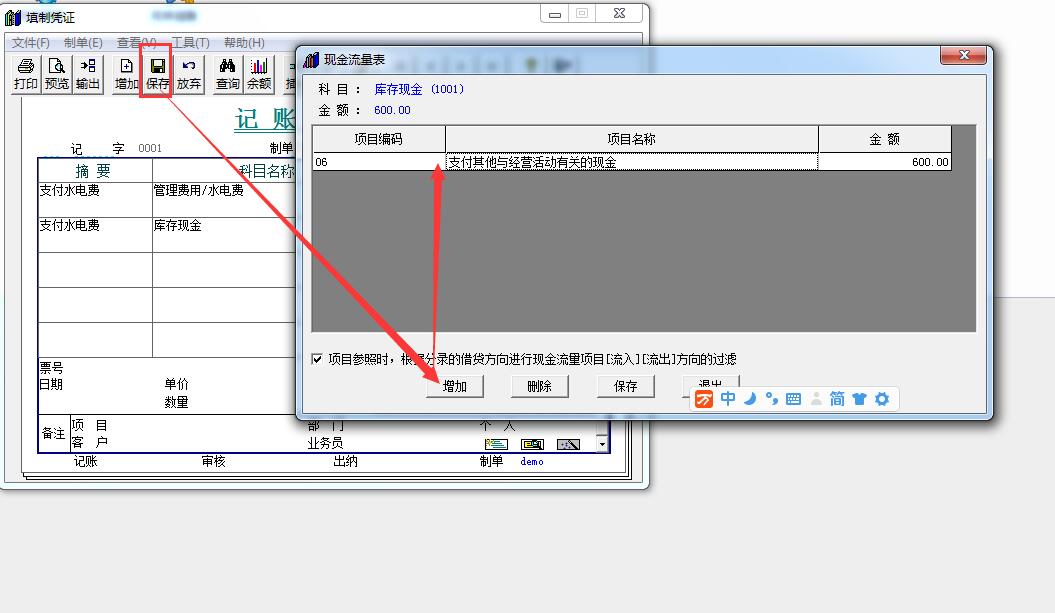
Task: Click the 填制凭证 window title book icon
Action: coord(13,17)
